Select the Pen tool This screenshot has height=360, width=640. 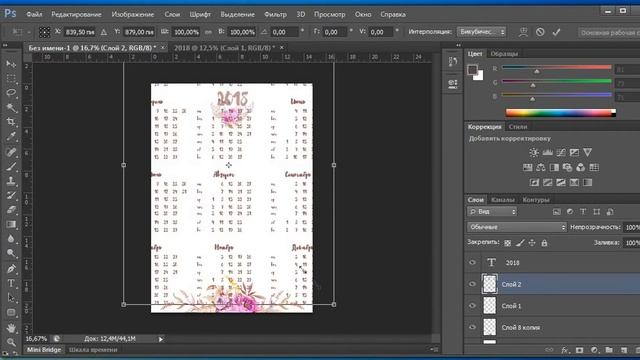click(x=11, y=269)
